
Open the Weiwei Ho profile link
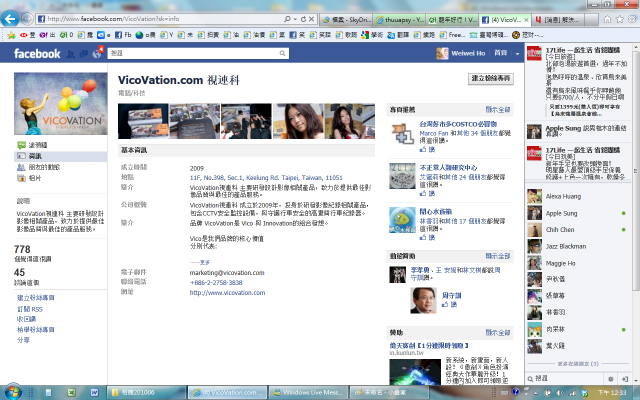tap(468, 53)
